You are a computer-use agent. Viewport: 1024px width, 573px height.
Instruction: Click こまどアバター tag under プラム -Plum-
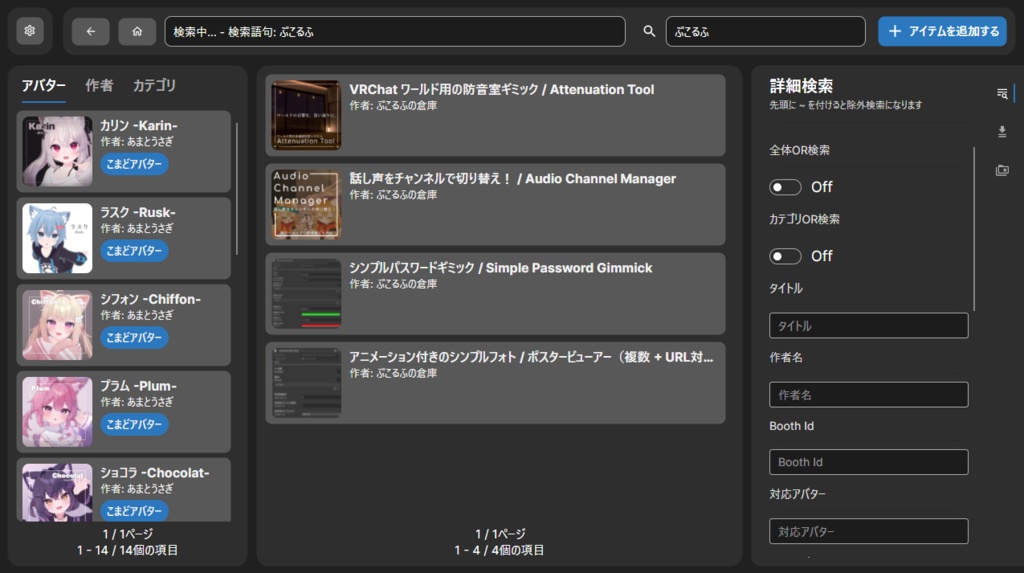pos(134,425)
